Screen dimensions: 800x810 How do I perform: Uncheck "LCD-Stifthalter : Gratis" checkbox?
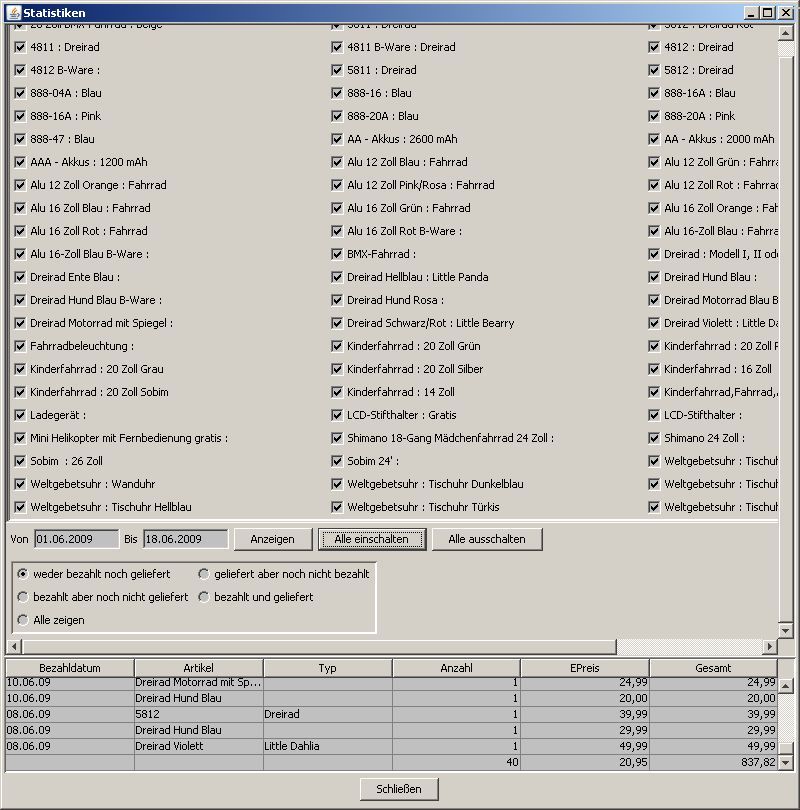coord(337,415)
